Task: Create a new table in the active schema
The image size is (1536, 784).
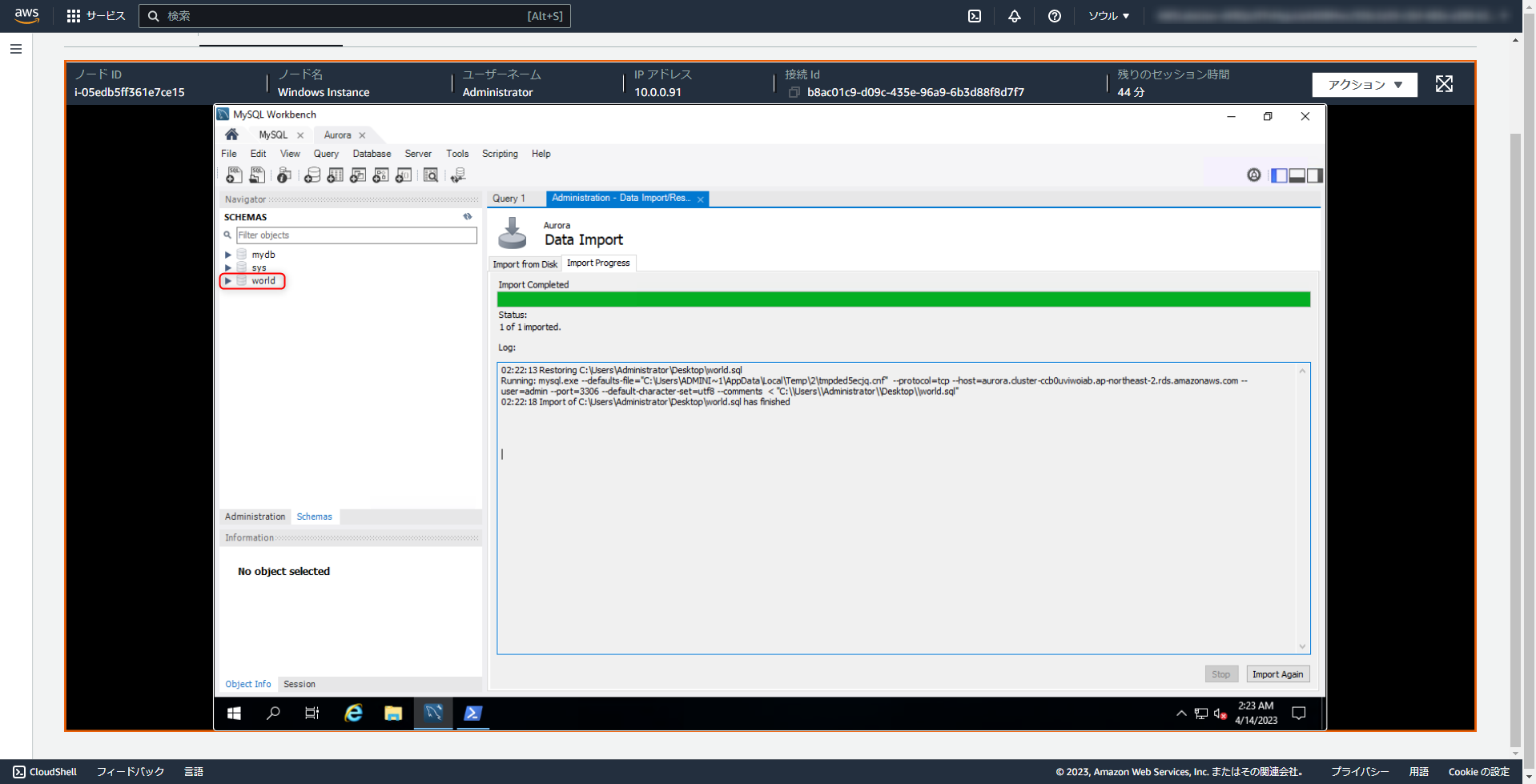Action: 335,175
